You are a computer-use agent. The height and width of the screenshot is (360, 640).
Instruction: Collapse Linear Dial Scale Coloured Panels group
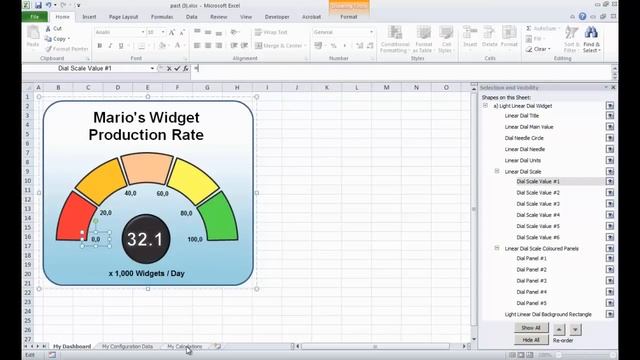497,248
